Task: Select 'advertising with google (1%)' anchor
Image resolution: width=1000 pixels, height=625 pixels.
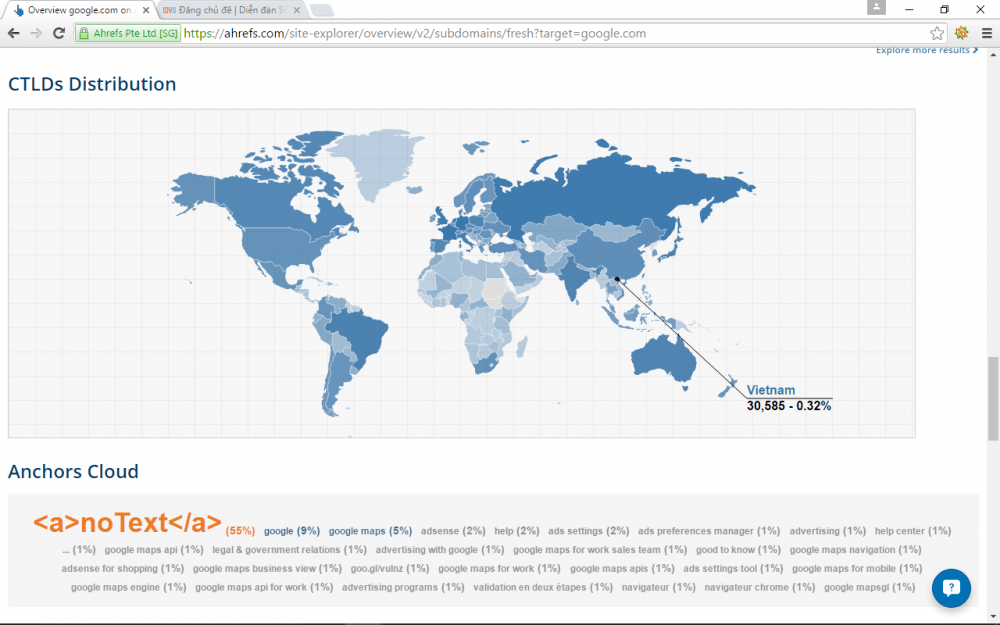Action: pyautogui.click(x=439, y=549)
